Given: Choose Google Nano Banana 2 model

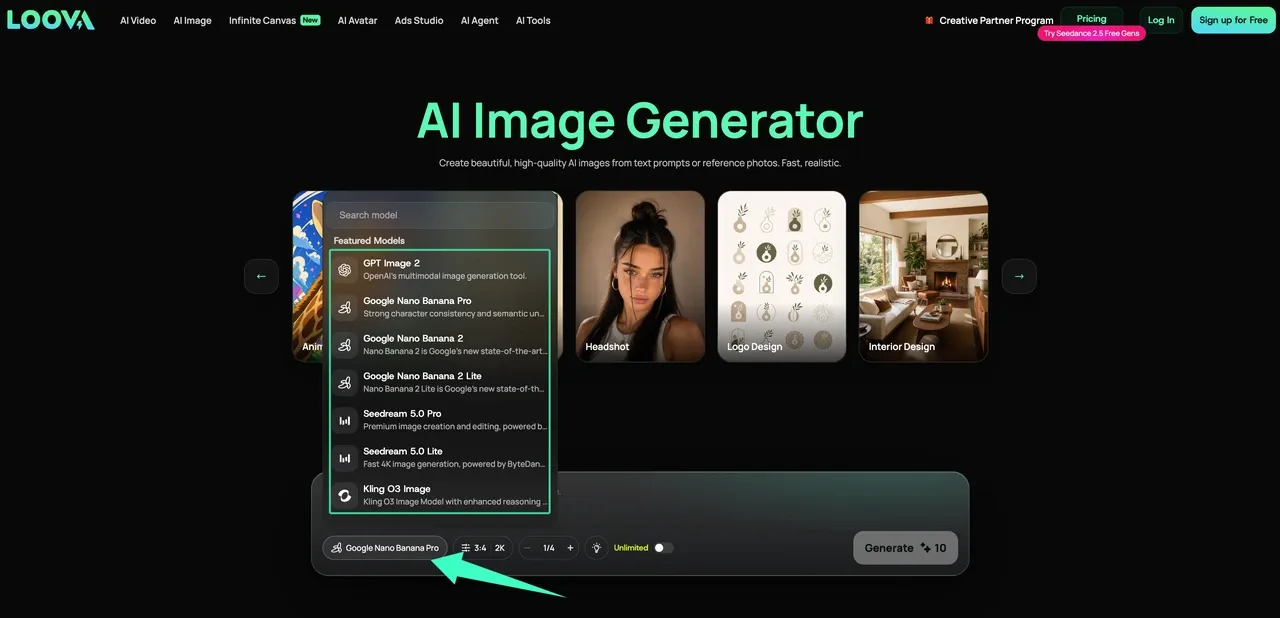Looking at the screenshot, I should (x=440, y=344).
